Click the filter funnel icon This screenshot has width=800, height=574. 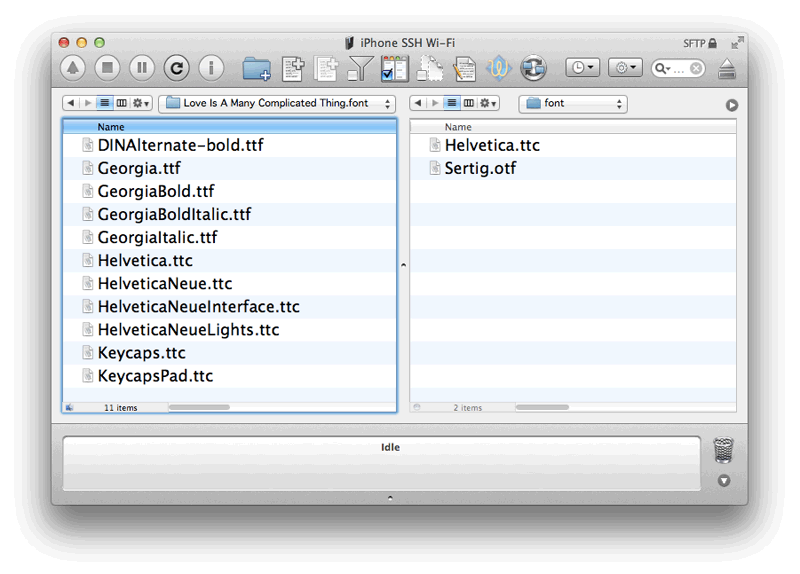click(360, 69)
